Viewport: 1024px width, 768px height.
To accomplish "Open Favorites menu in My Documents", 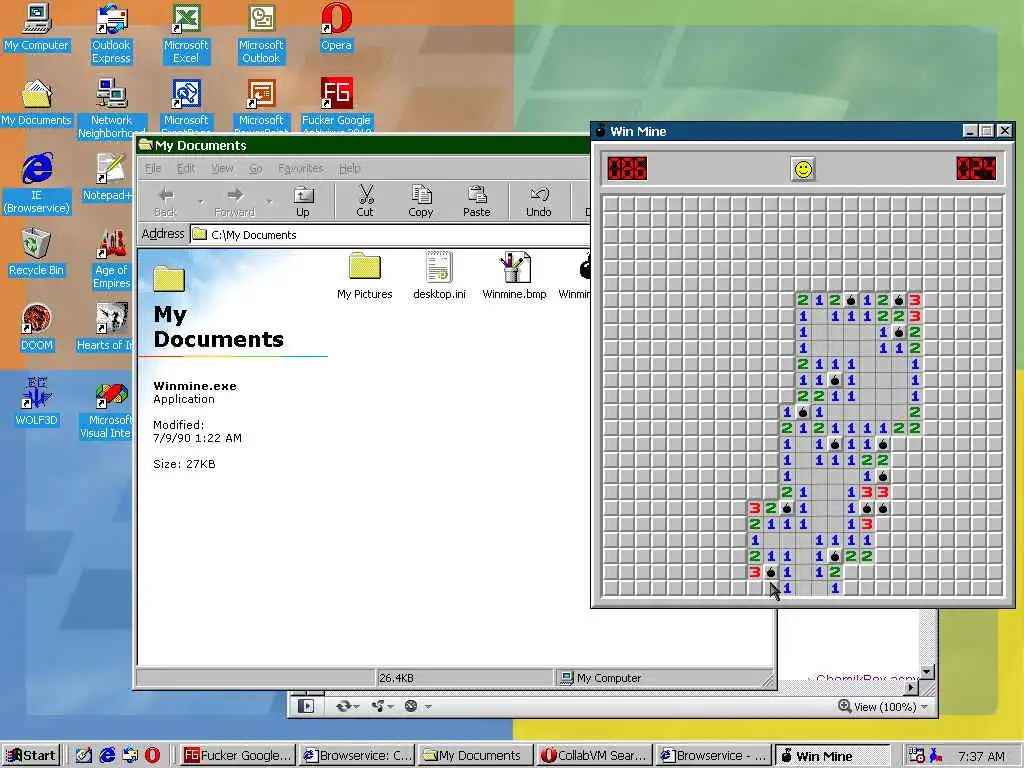I will pyautogui.click(x=300, y=168).
